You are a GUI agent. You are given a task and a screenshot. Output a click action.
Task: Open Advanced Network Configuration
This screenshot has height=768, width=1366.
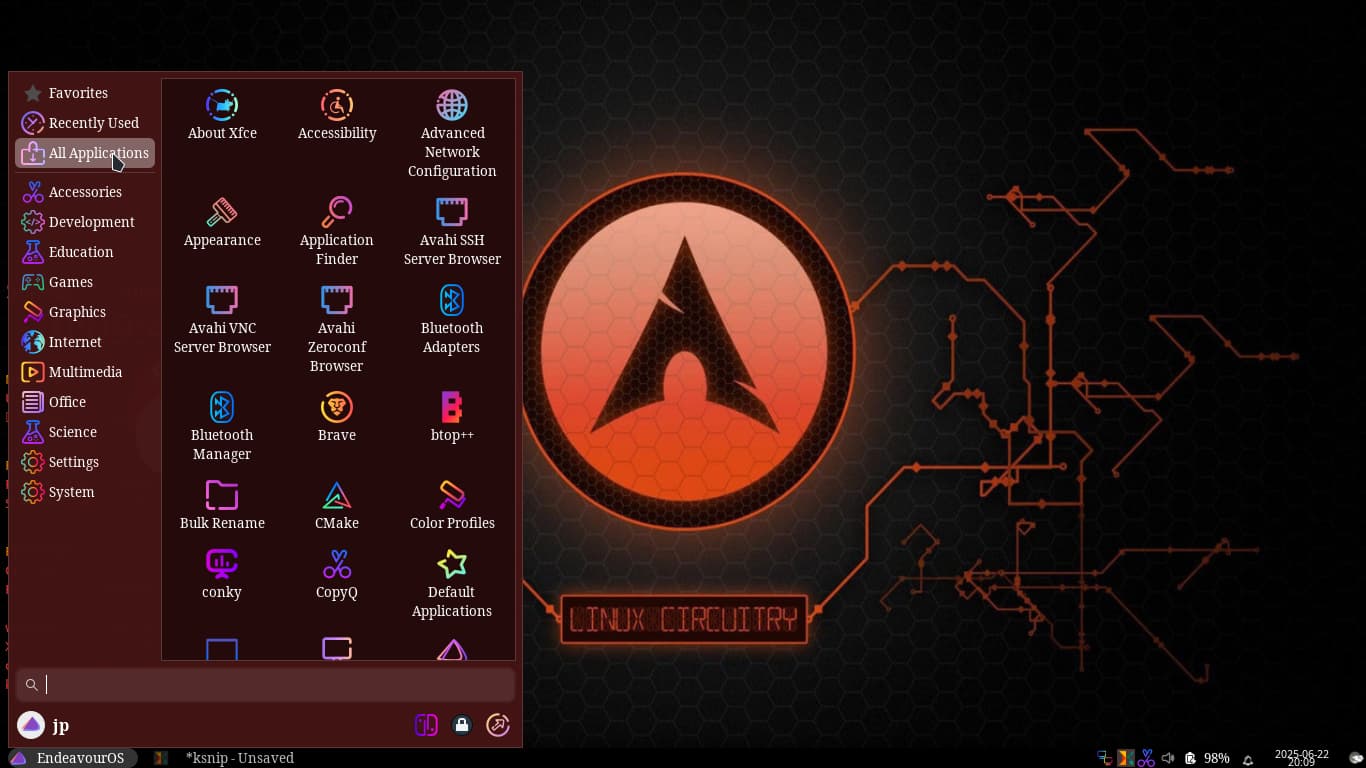point(452,106)
